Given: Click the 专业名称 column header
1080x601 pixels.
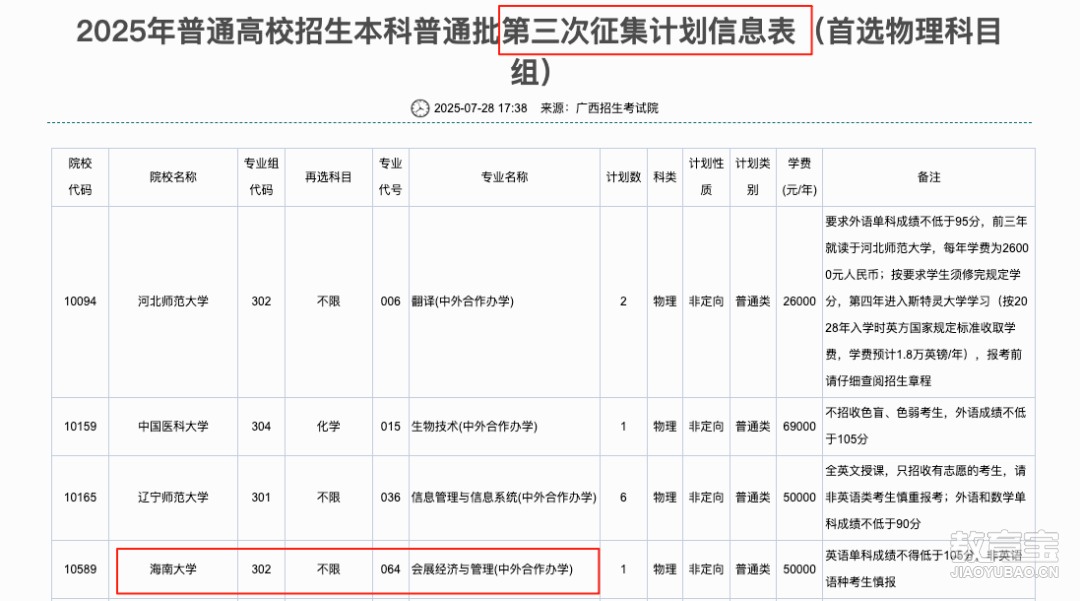Looking at the screenshot, I should 504,177.
